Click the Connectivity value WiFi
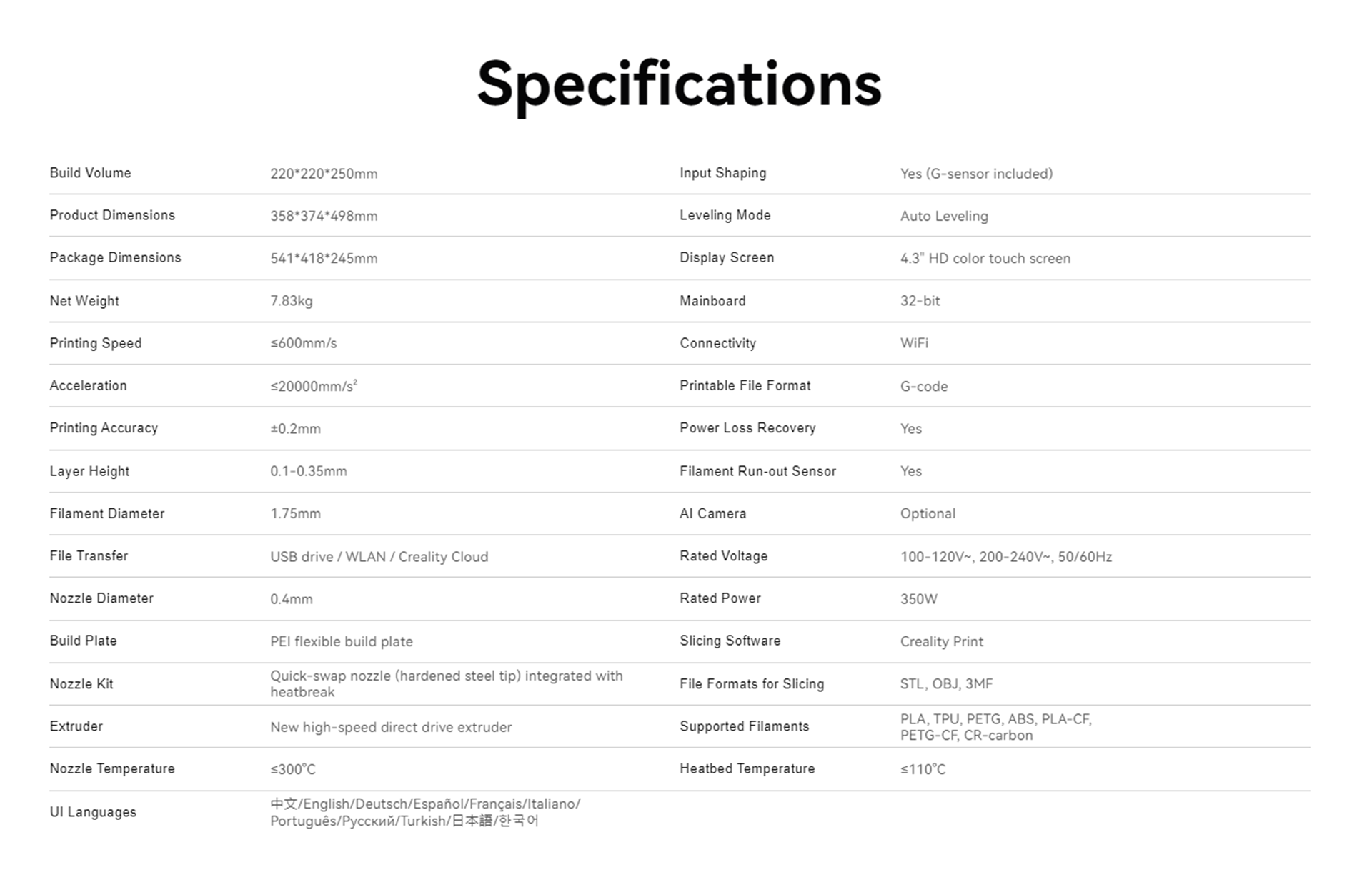This screenshot has width=1372, height=870. point(914,343)
